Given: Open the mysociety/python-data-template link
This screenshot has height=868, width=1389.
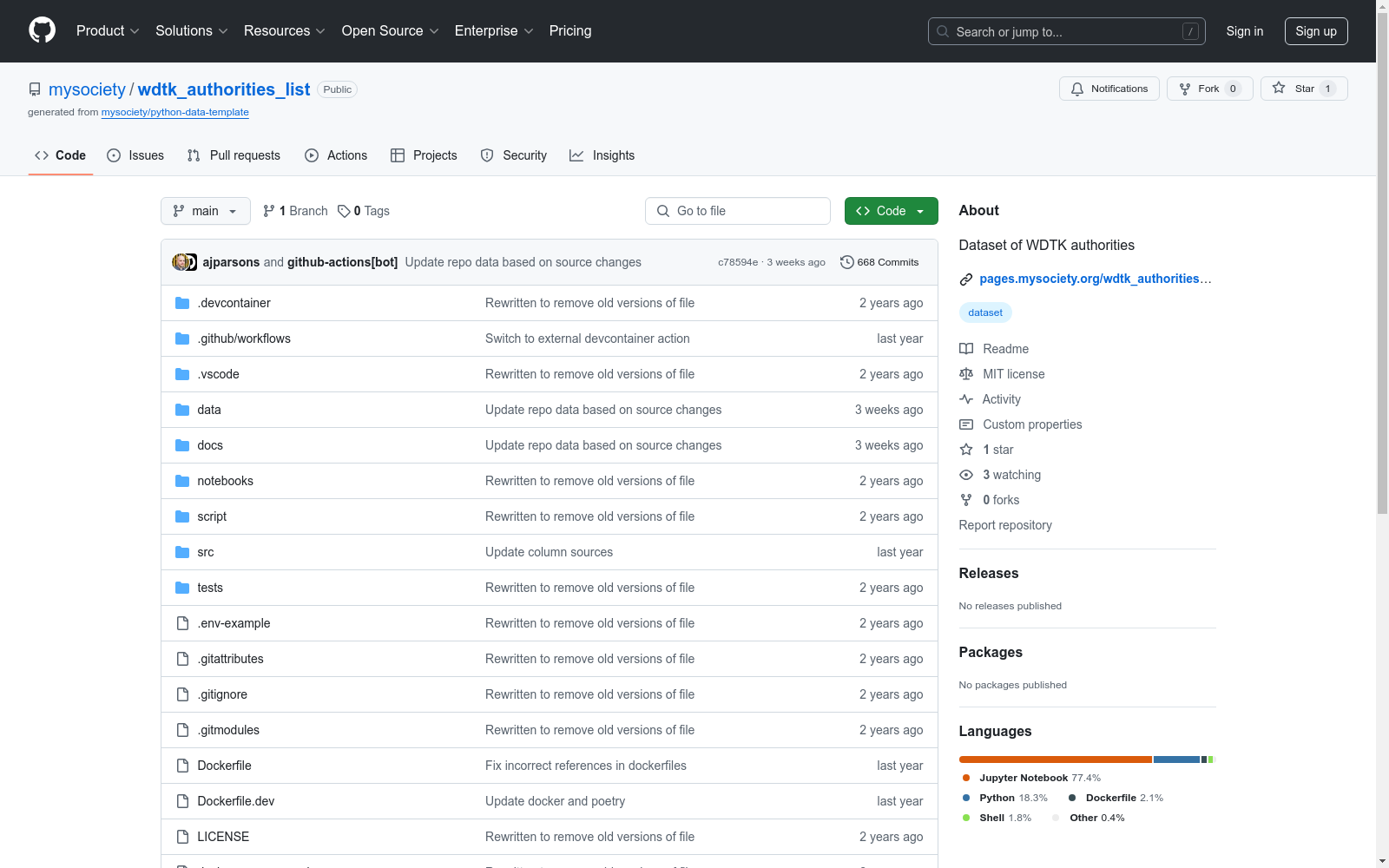Looking at the screenshot, I should click(x=175, y=112).
